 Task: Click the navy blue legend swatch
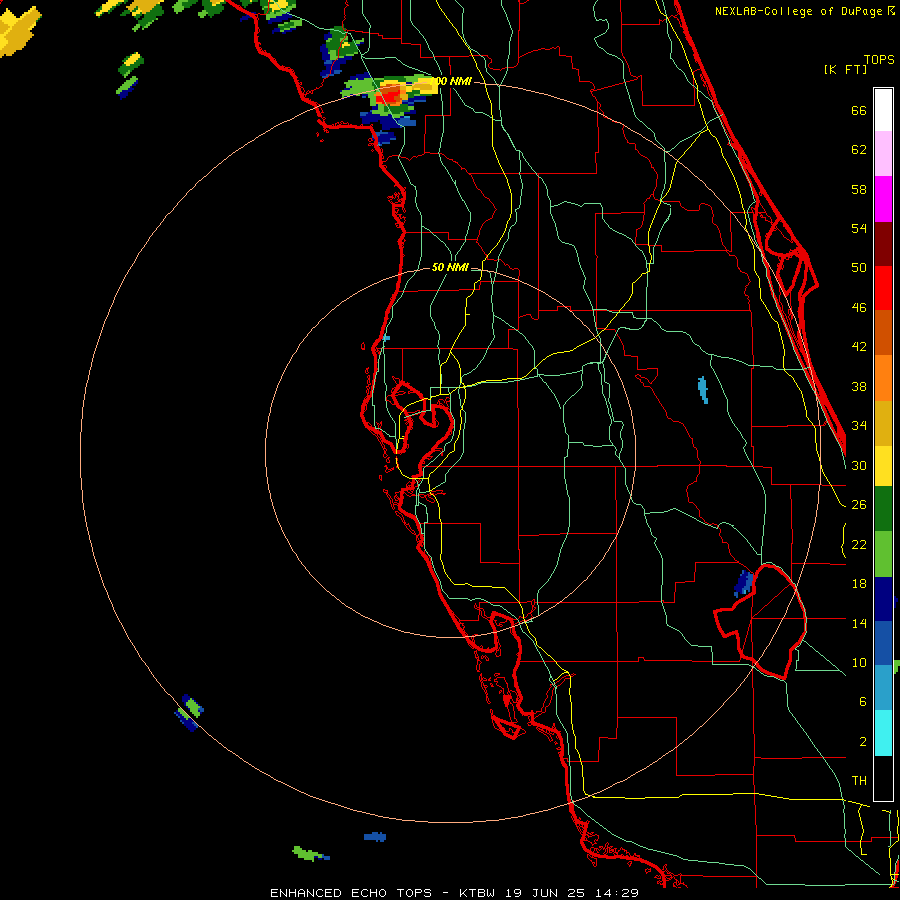click(x=883, y=599)
